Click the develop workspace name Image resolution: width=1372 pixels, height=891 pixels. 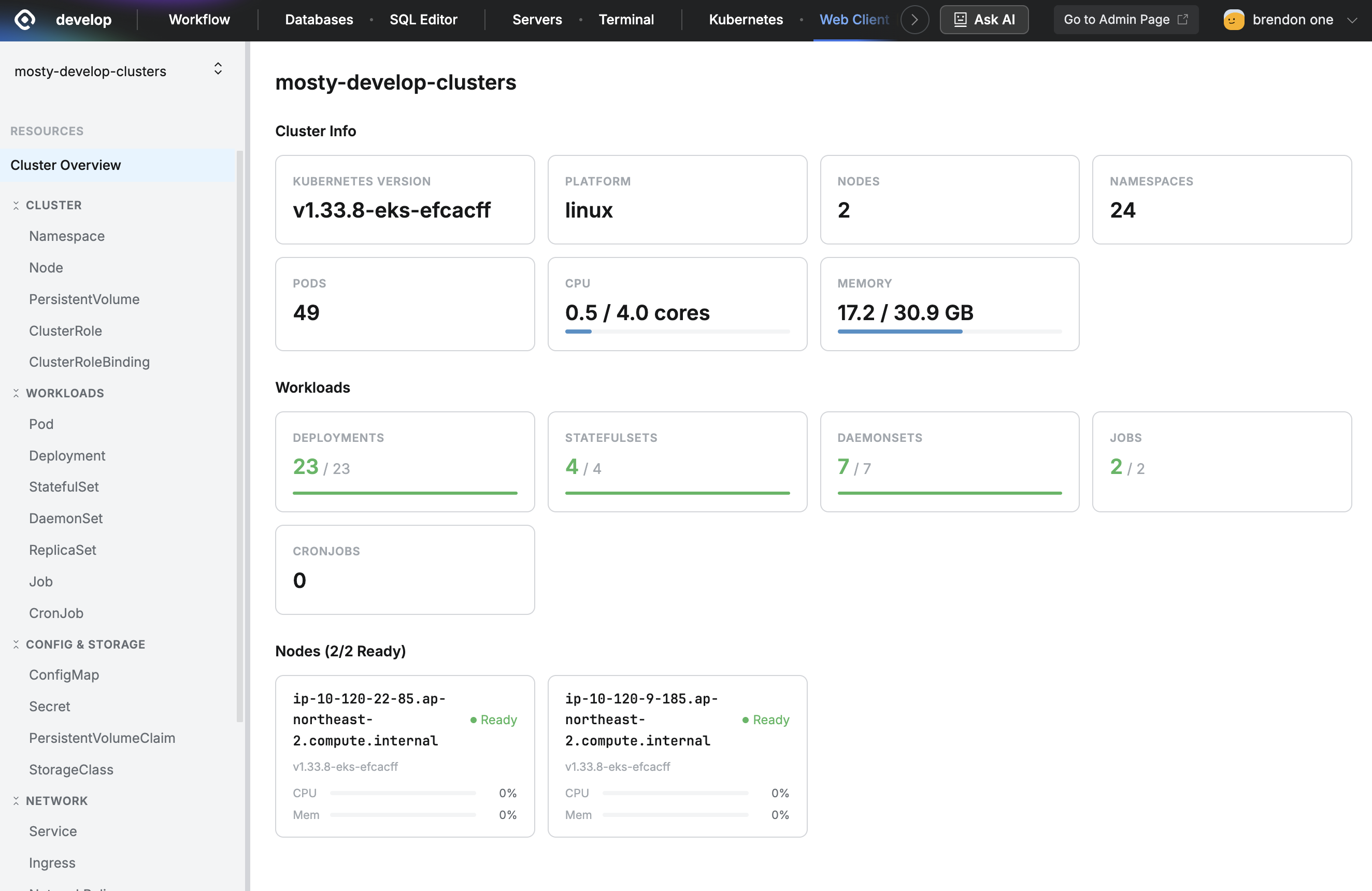tap(83, 20)
